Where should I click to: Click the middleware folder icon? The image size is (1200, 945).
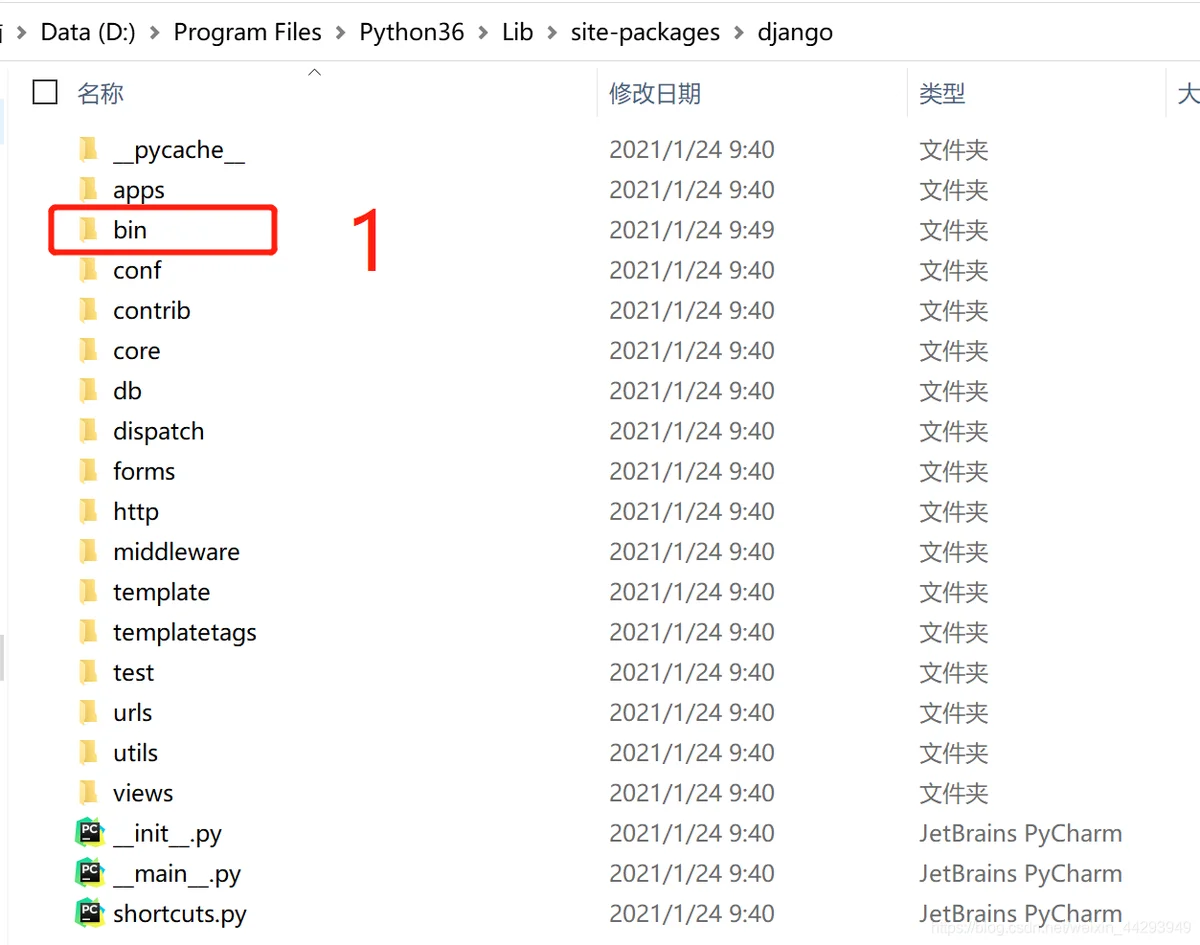point(89,551)
